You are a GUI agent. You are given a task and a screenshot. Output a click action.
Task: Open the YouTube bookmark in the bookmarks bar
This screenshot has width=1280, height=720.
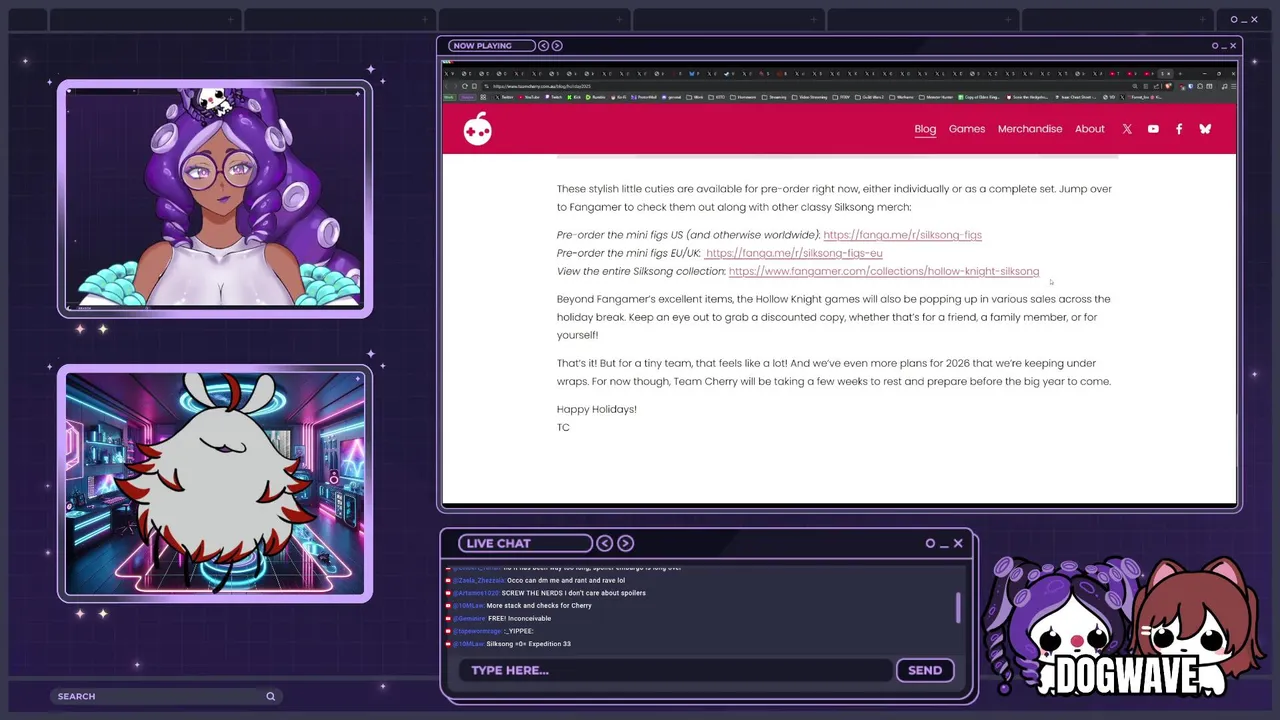528,97
